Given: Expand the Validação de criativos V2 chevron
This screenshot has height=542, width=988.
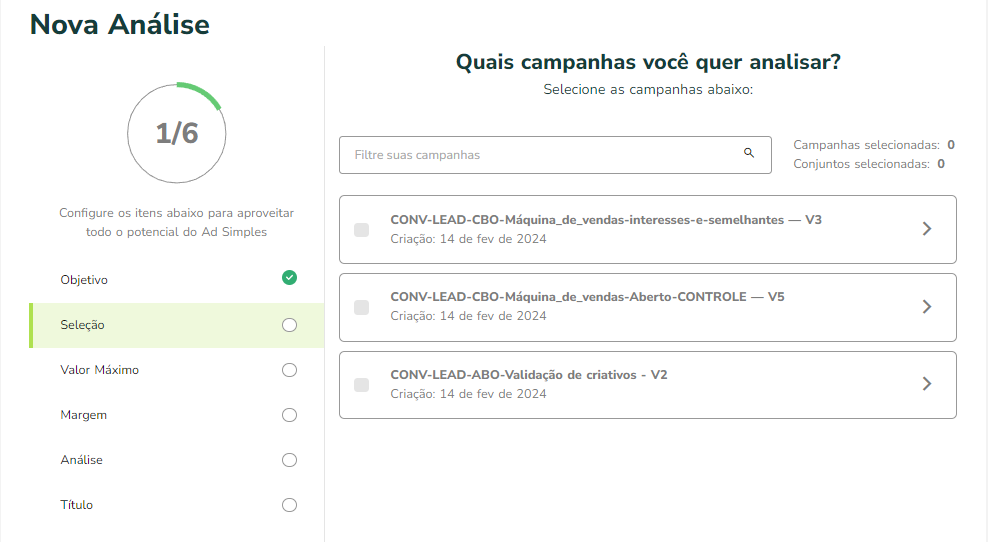Looking at the screenshot, I should click(927, 384).
